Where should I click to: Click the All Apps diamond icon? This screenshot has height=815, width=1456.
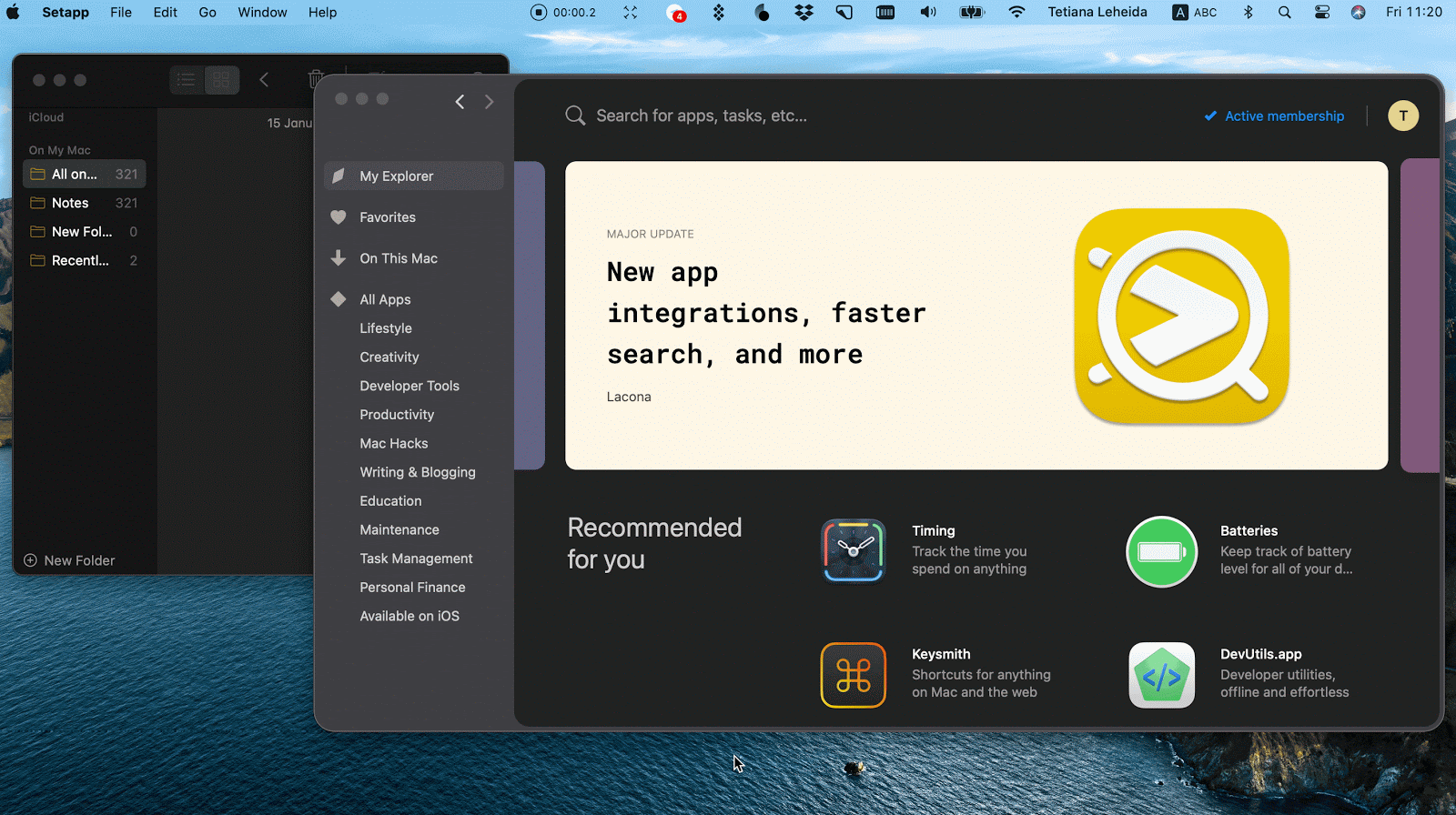pyautogui.click(x=339, y=299)
